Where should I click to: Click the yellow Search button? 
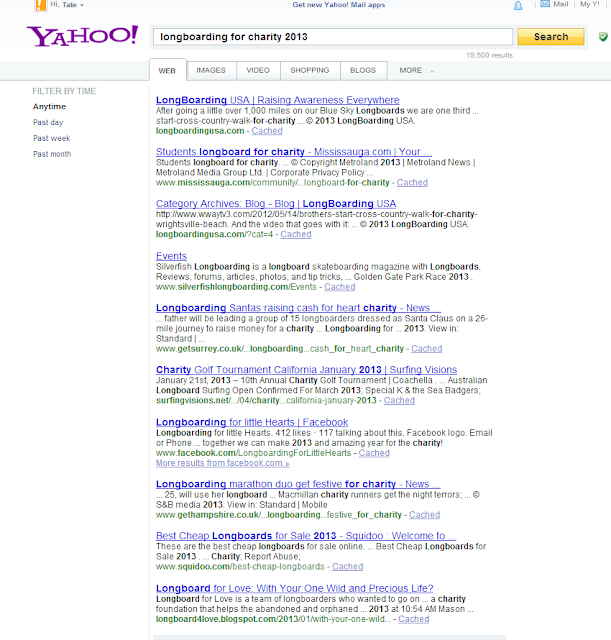pos(551,37)
